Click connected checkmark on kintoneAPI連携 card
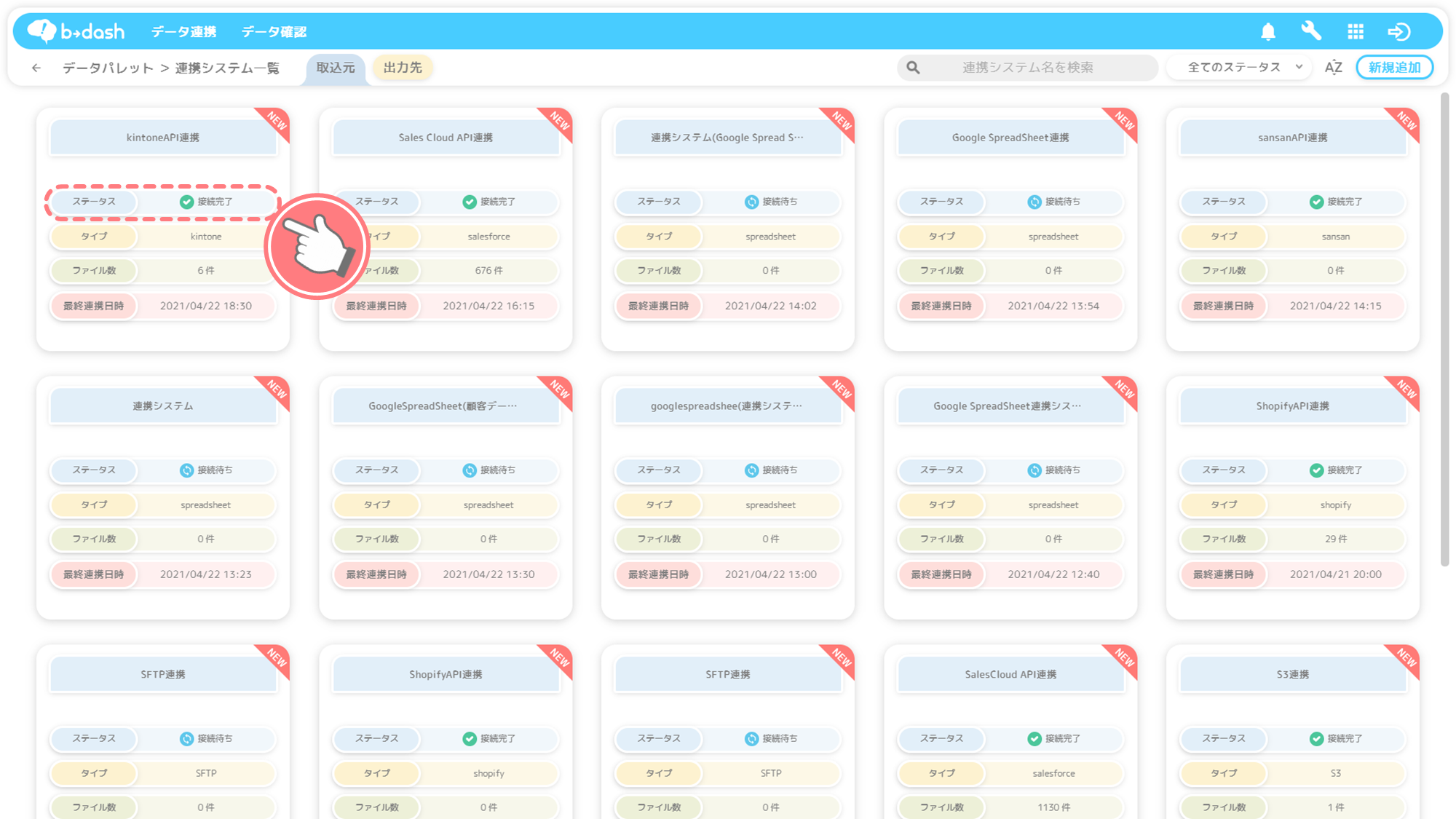This screenshot has height=819, width=1456. click(187, 202)
